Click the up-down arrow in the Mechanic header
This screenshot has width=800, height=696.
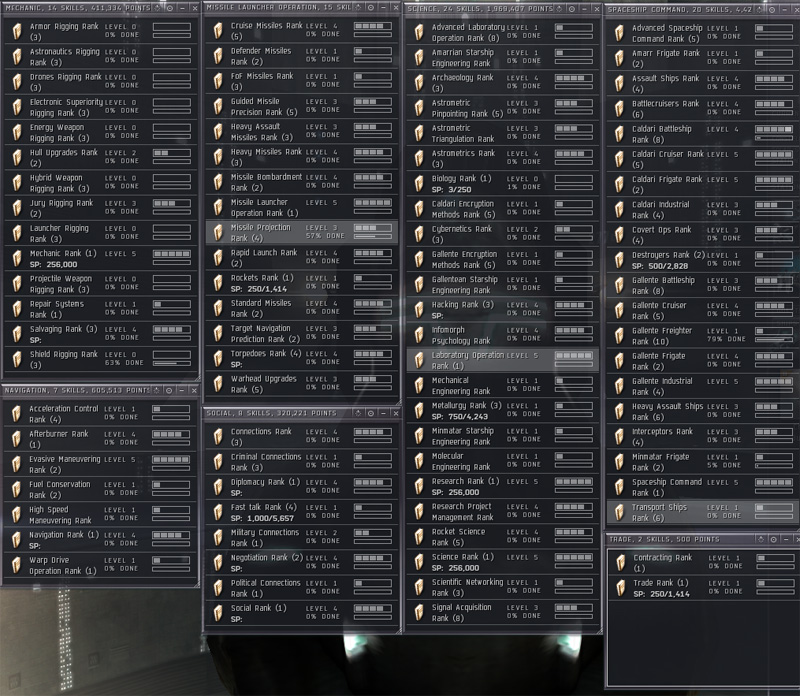pyautogui.click(x=157, y=8)
